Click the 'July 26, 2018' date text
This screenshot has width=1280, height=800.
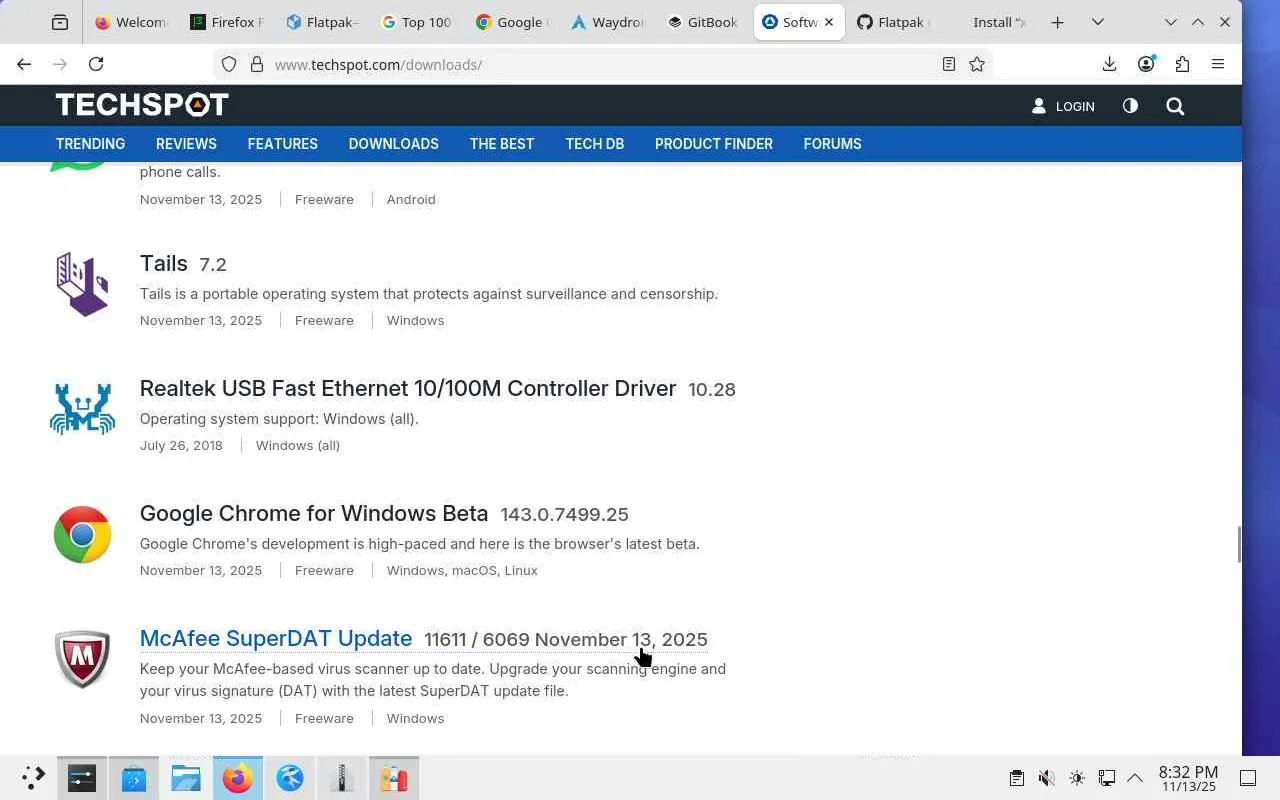click(x=181, y=445)
